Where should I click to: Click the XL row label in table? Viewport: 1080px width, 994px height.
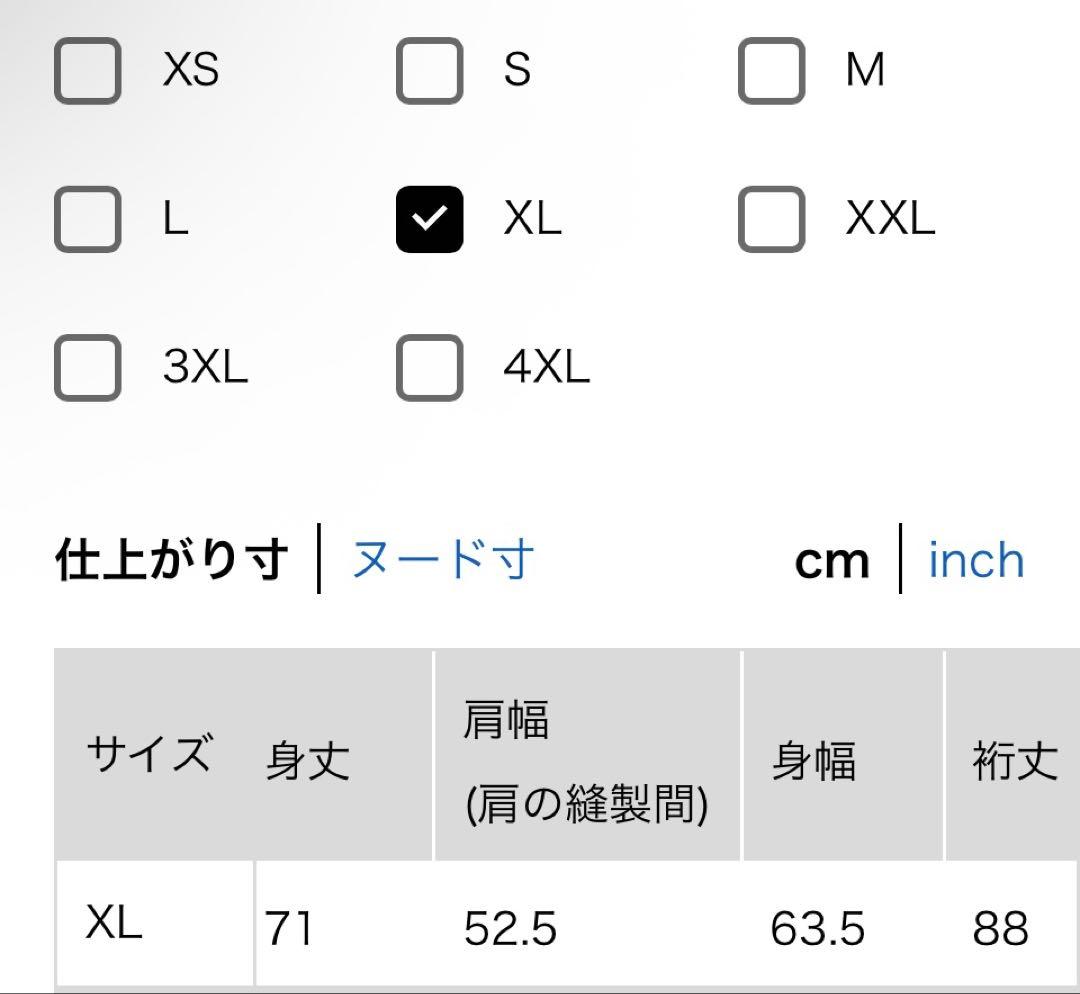(114, 922)
